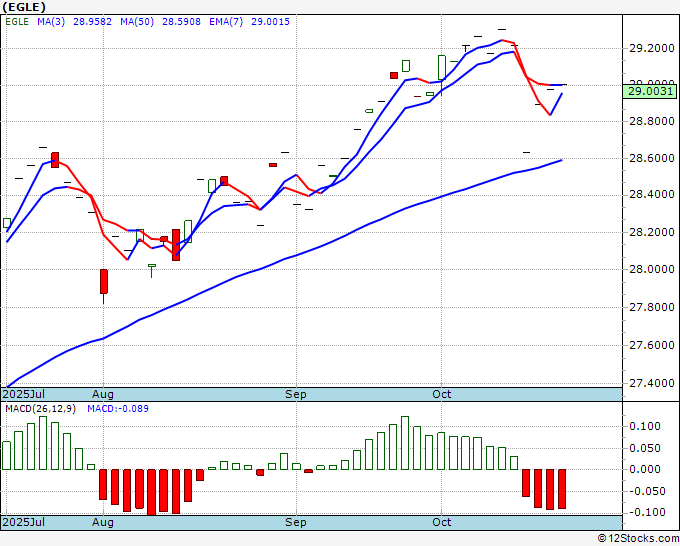680x546 pixels.
Task: Click the MACD(26,12,9) indicator label
Action: tap(40, 409)
